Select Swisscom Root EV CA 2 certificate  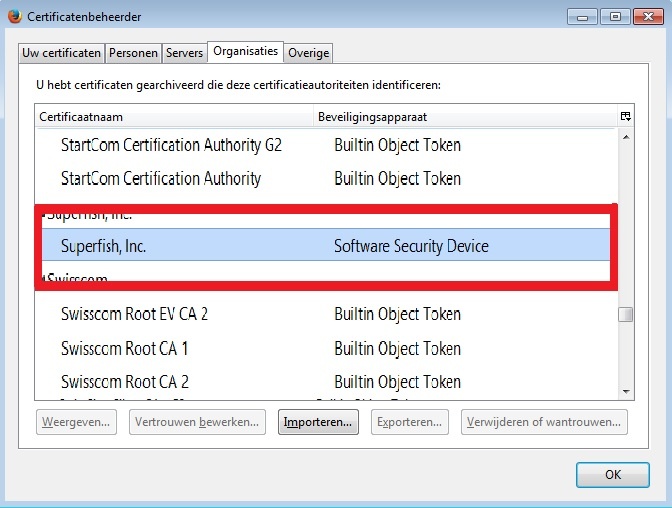point(327,314)
